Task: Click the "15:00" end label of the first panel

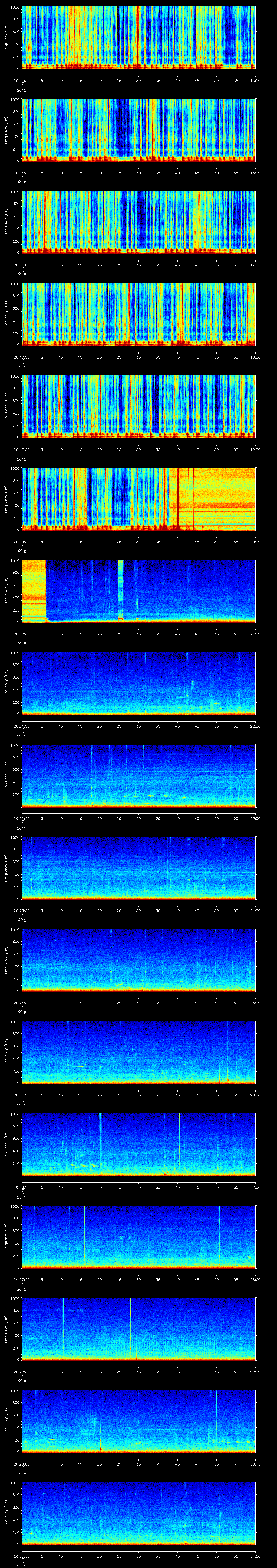Action: click(255, 80)
